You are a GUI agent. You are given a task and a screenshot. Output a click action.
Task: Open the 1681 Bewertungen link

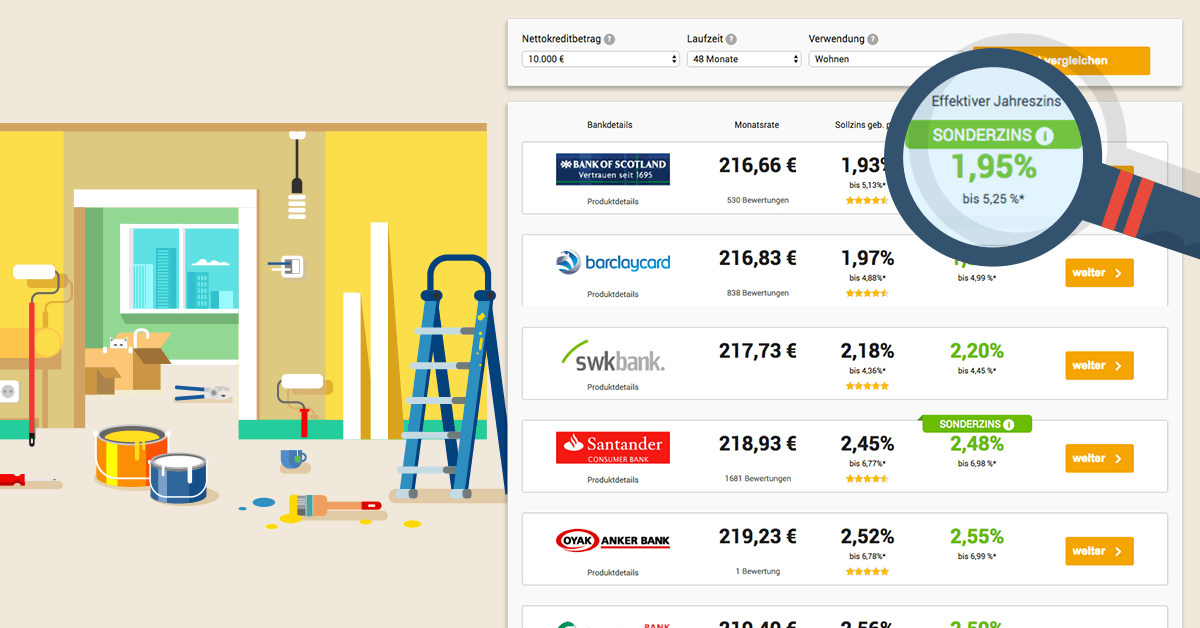[x=757, y=478]
